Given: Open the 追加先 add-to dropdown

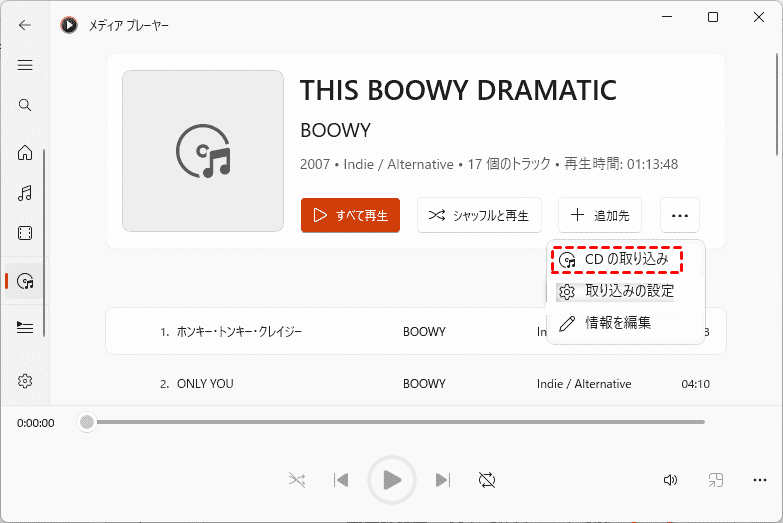Looking at the screenshot, I should click(600, 215).
